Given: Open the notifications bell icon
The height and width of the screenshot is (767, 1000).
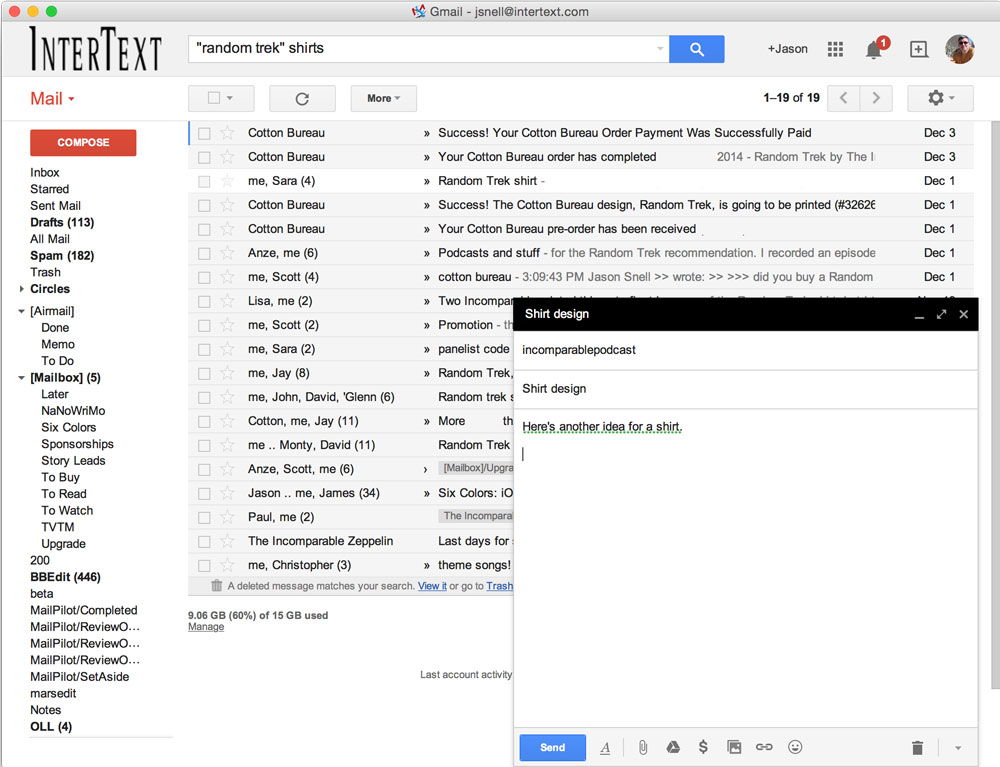Looking at the screenshot, I should (x=874, y=49).
